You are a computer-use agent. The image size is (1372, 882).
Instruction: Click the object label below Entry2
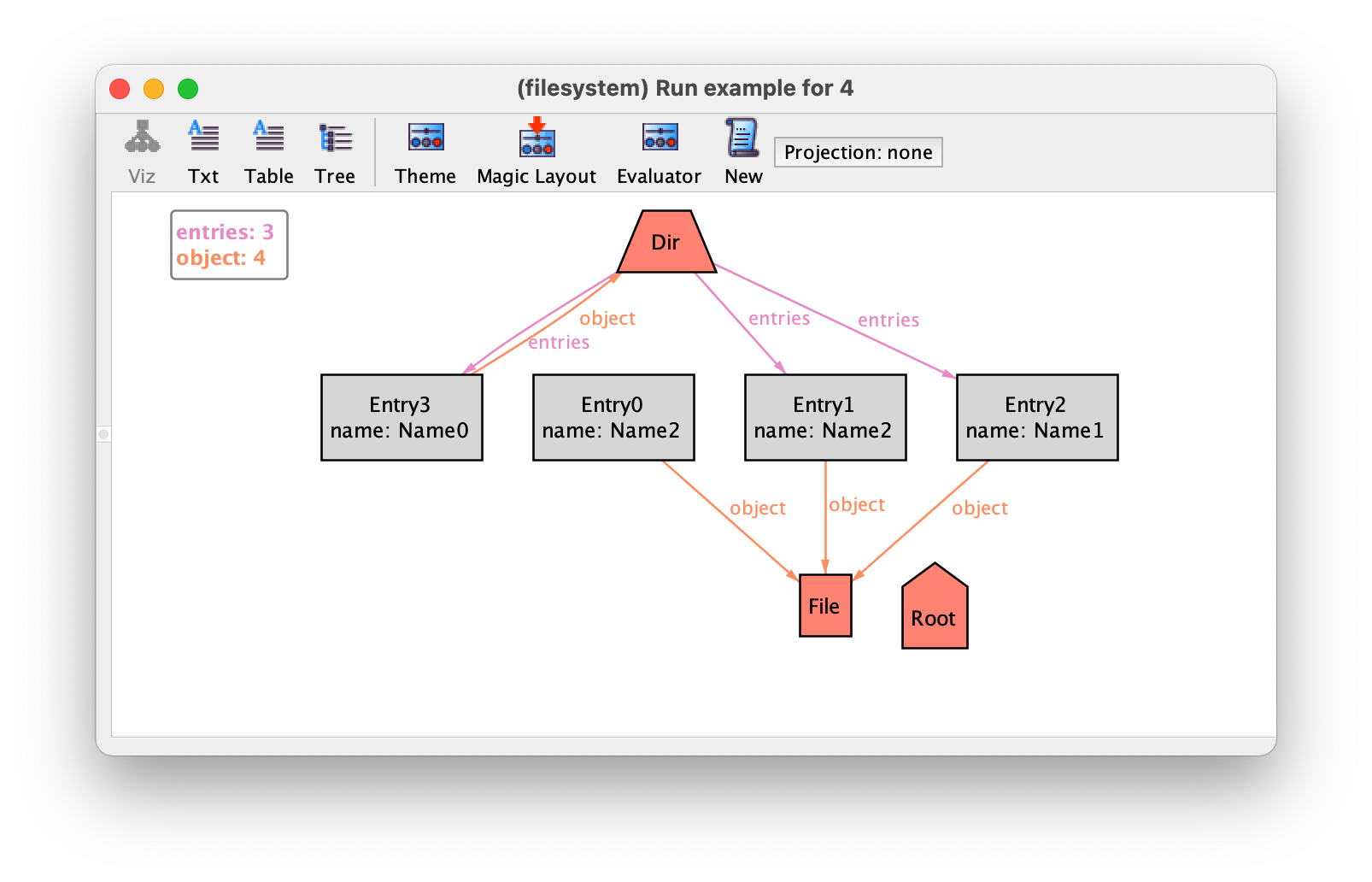click(x=980, y=508)
